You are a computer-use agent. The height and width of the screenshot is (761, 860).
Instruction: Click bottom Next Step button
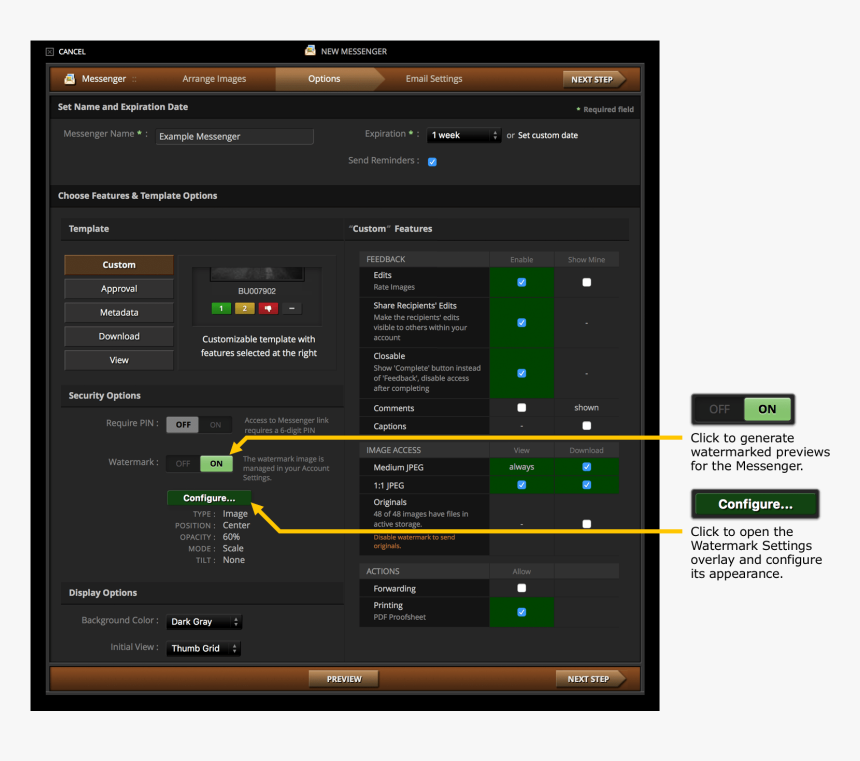590,679
